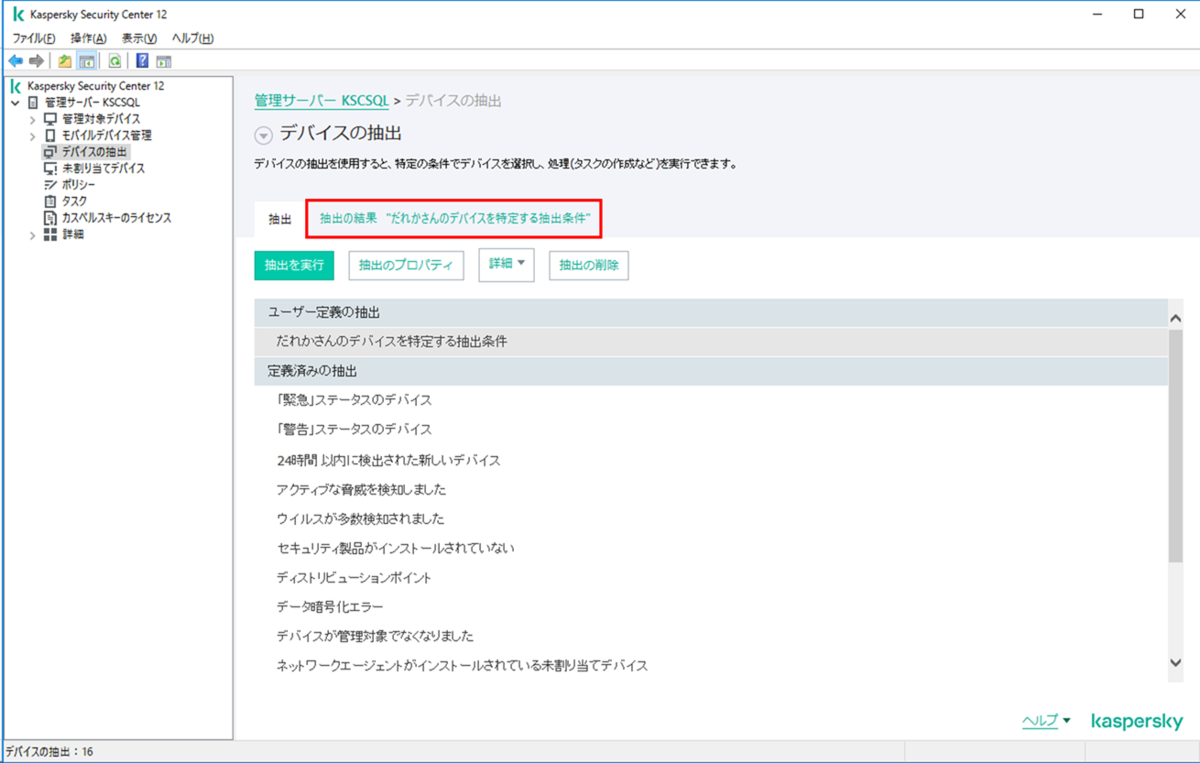
Task: Expand the 詳細 tree node
Action: click(x=32, y=235)
